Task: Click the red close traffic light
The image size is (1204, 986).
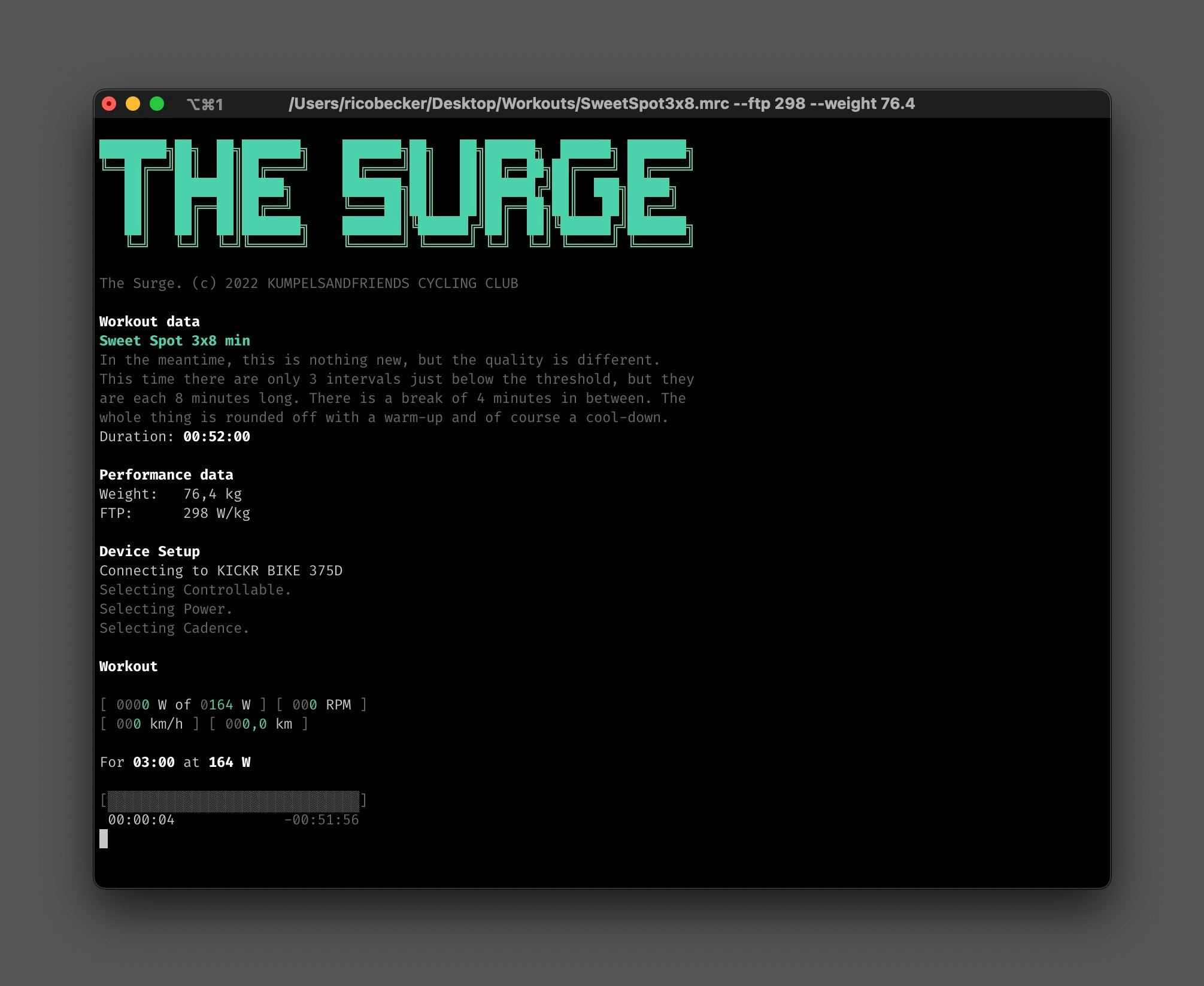Action: coord(109,103)
